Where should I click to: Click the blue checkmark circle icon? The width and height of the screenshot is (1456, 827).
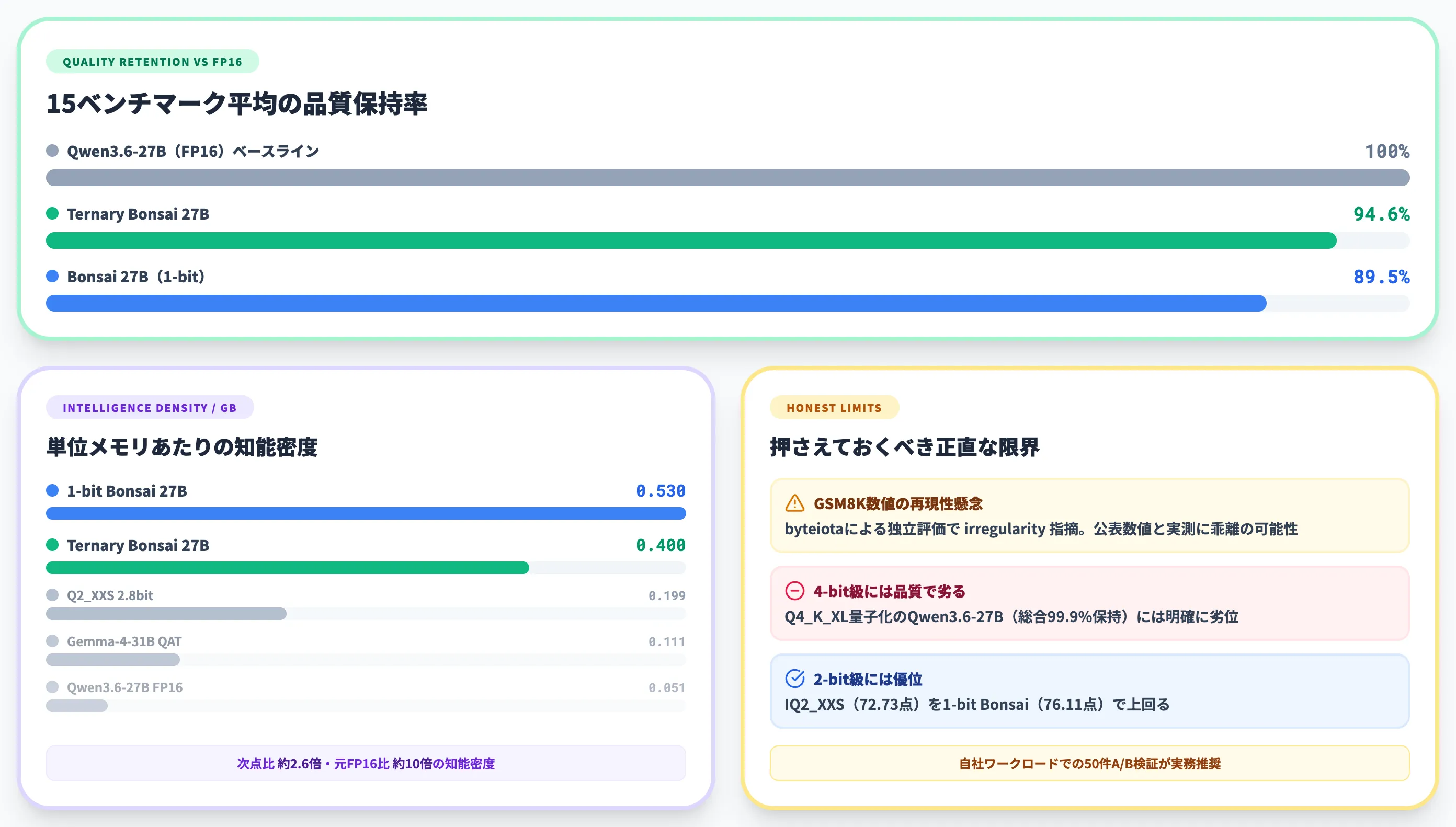(794, 679)
